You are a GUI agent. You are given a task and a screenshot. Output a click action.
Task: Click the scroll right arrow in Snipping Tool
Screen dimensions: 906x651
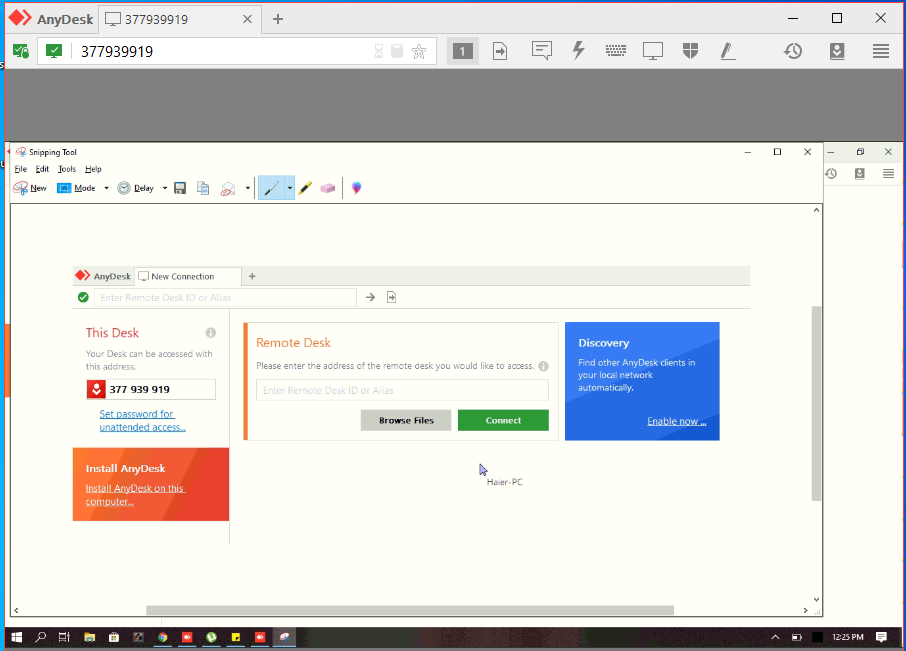805,611
